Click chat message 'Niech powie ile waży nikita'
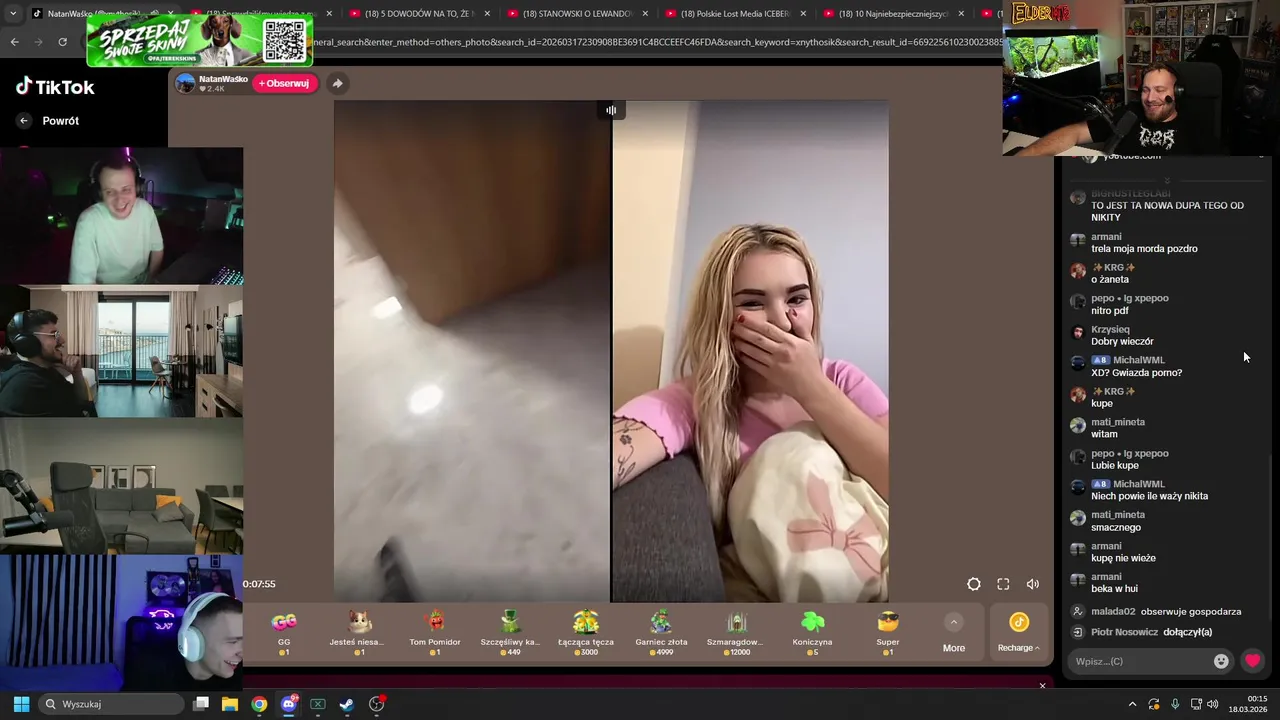 [1149, 496]
